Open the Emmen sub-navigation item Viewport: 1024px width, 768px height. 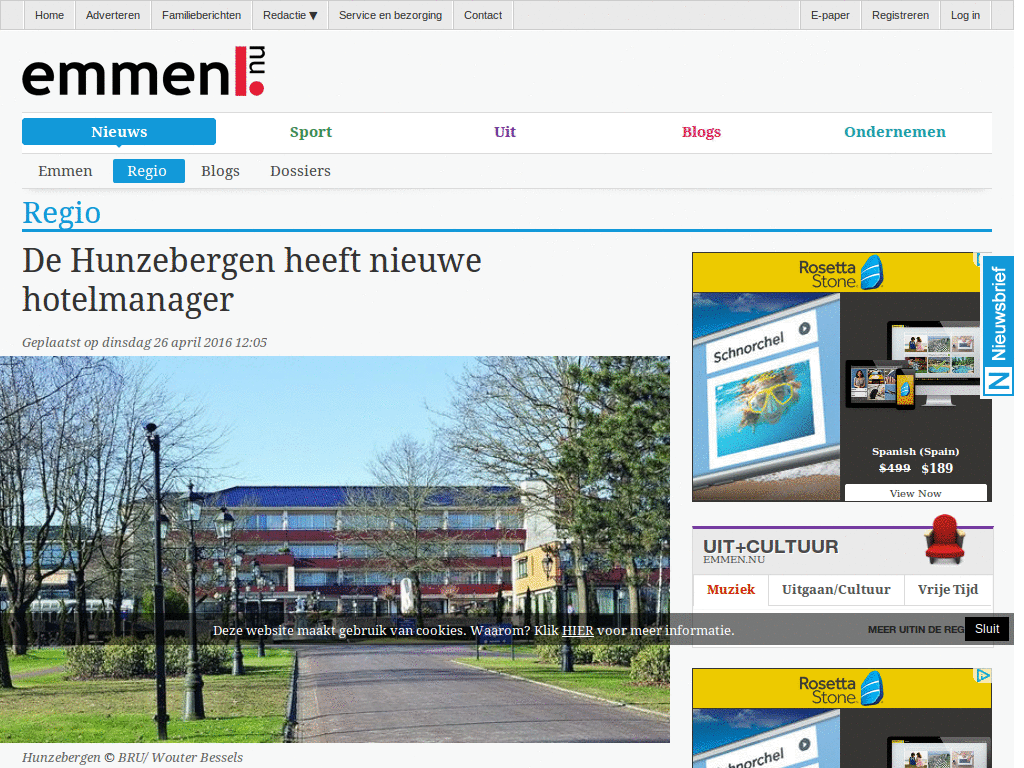65,171
